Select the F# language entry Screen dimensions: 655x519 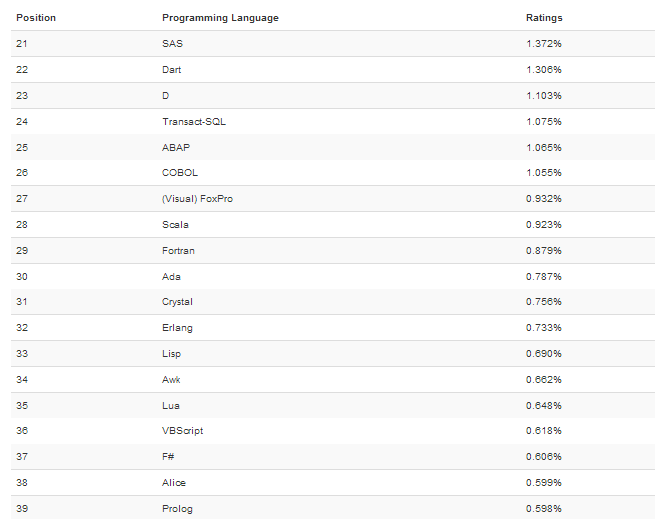(168, 457)
